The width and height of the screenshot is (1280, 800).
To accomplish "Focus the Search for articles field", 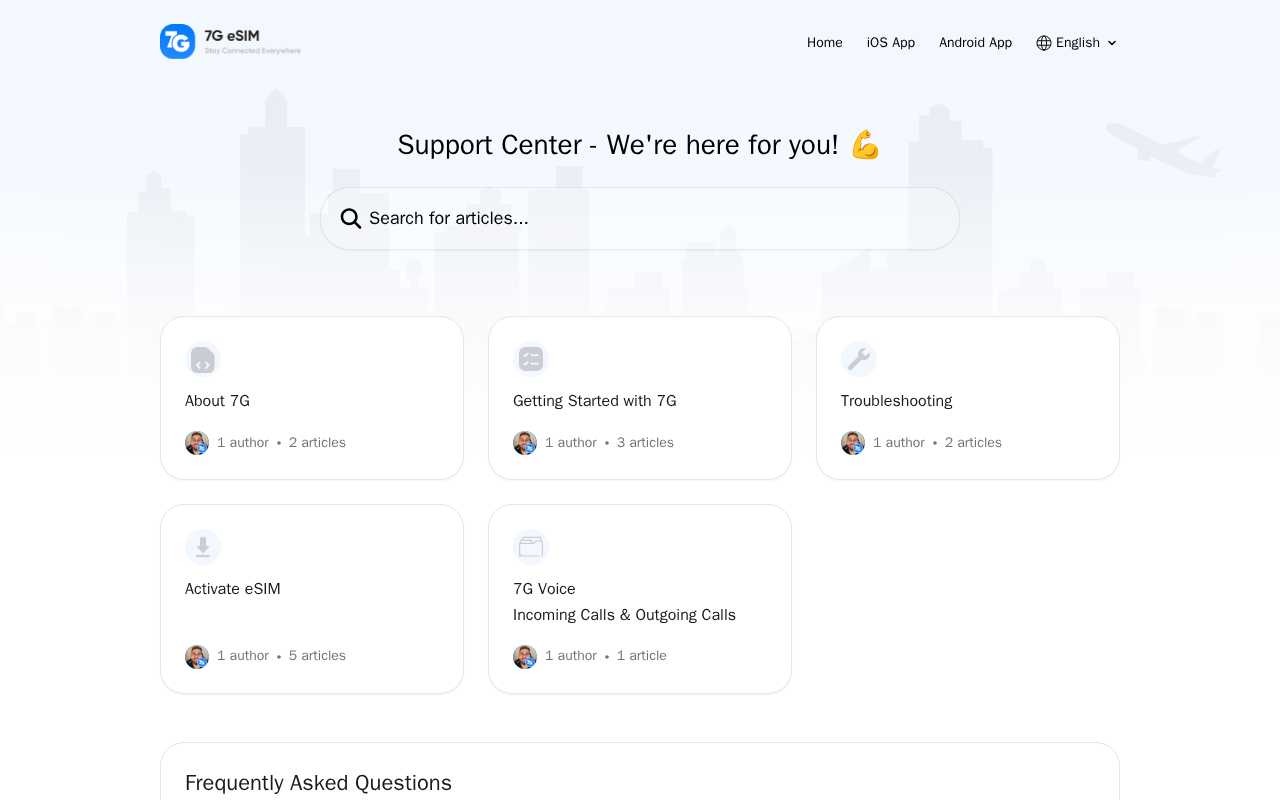I will coord(650,219).
